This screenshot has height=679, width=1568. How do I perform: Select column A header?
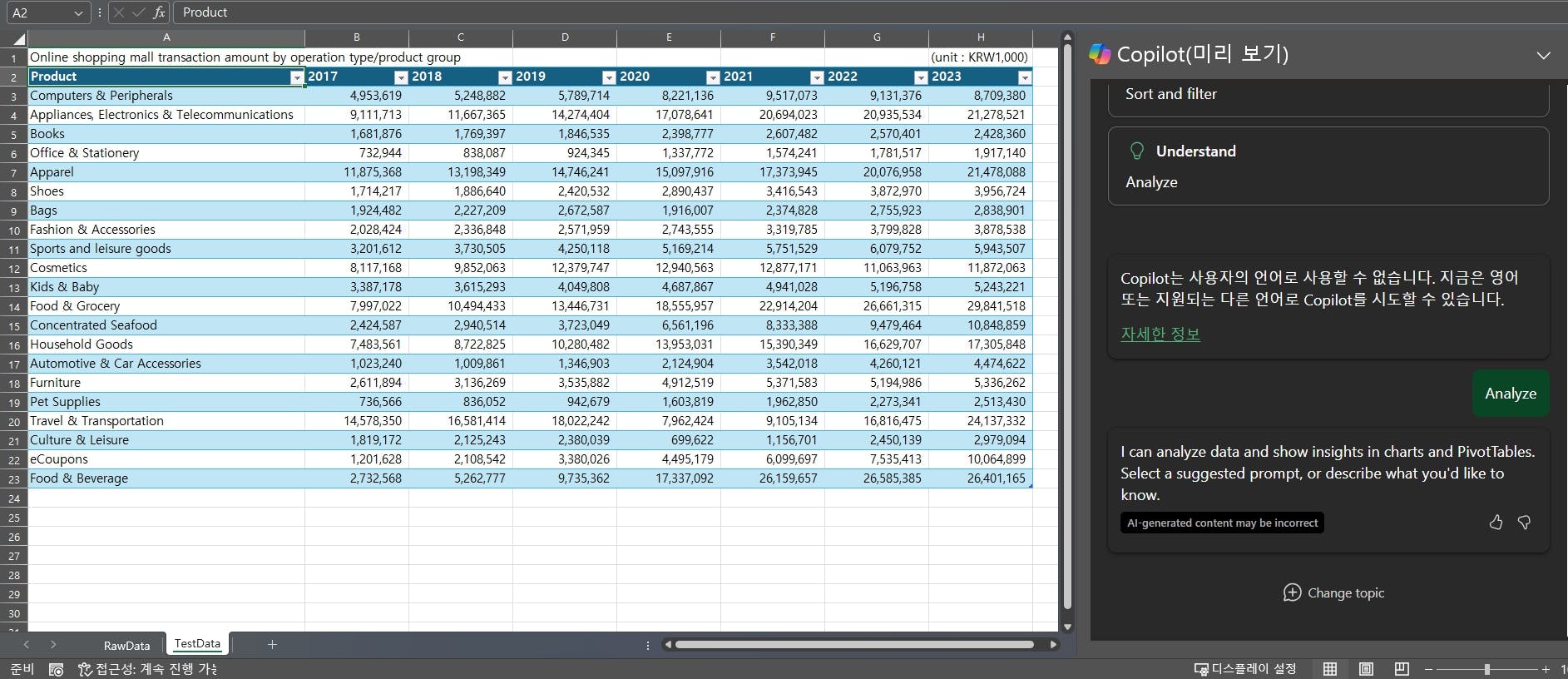tap(166, 37)
